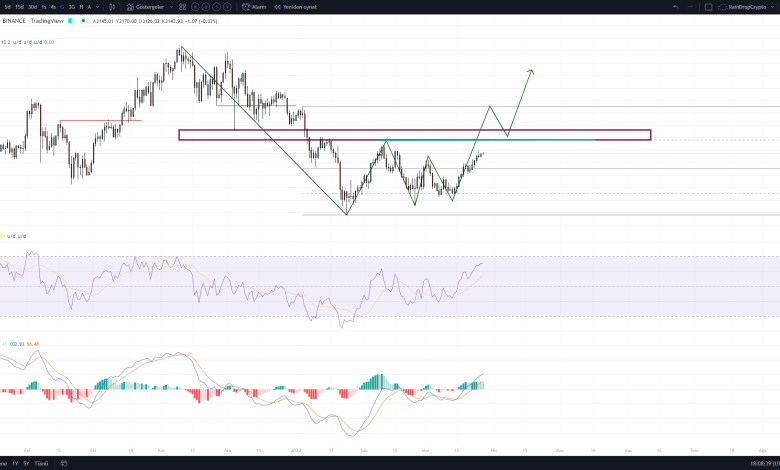780x470 pixels.
Task: Open the chart layout square icon
Action: pos(709,7)
